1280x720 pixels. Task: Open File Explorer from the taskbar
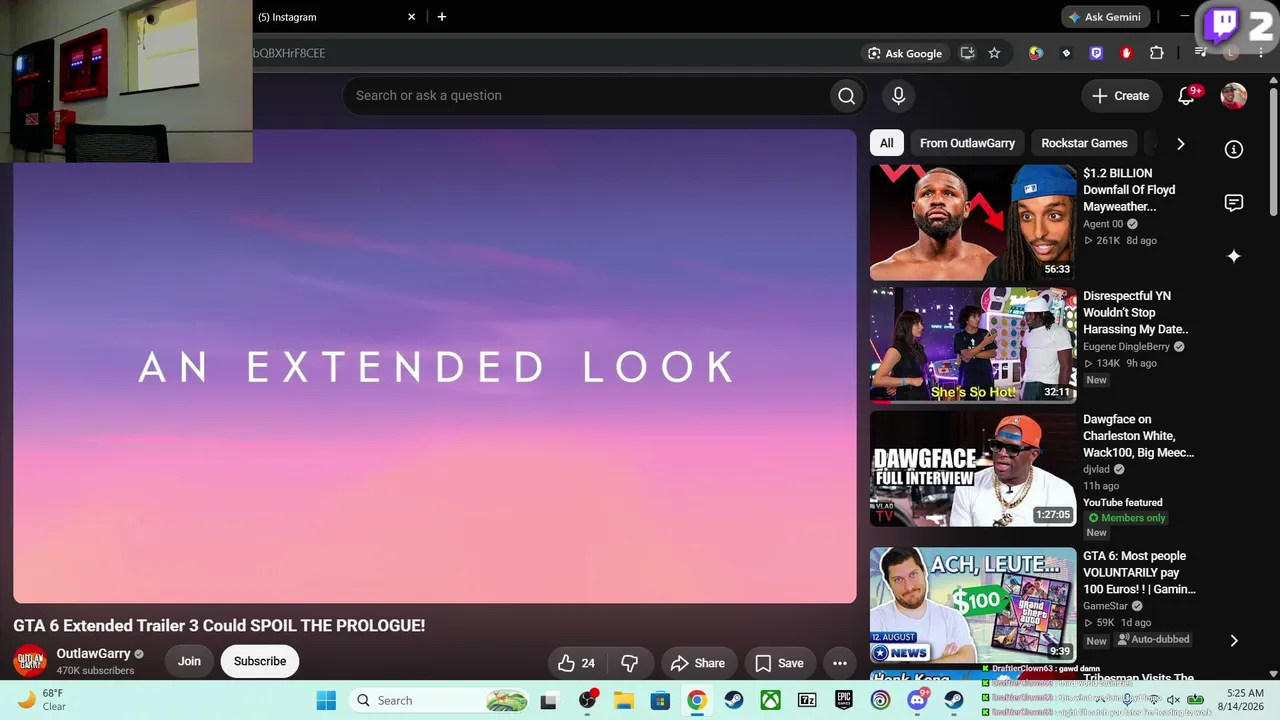623,700
